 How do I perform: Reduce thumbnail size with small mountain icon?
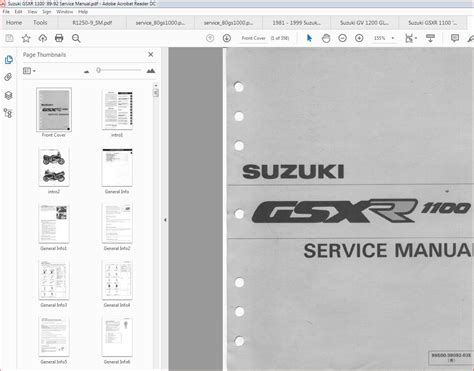(87, 71)
